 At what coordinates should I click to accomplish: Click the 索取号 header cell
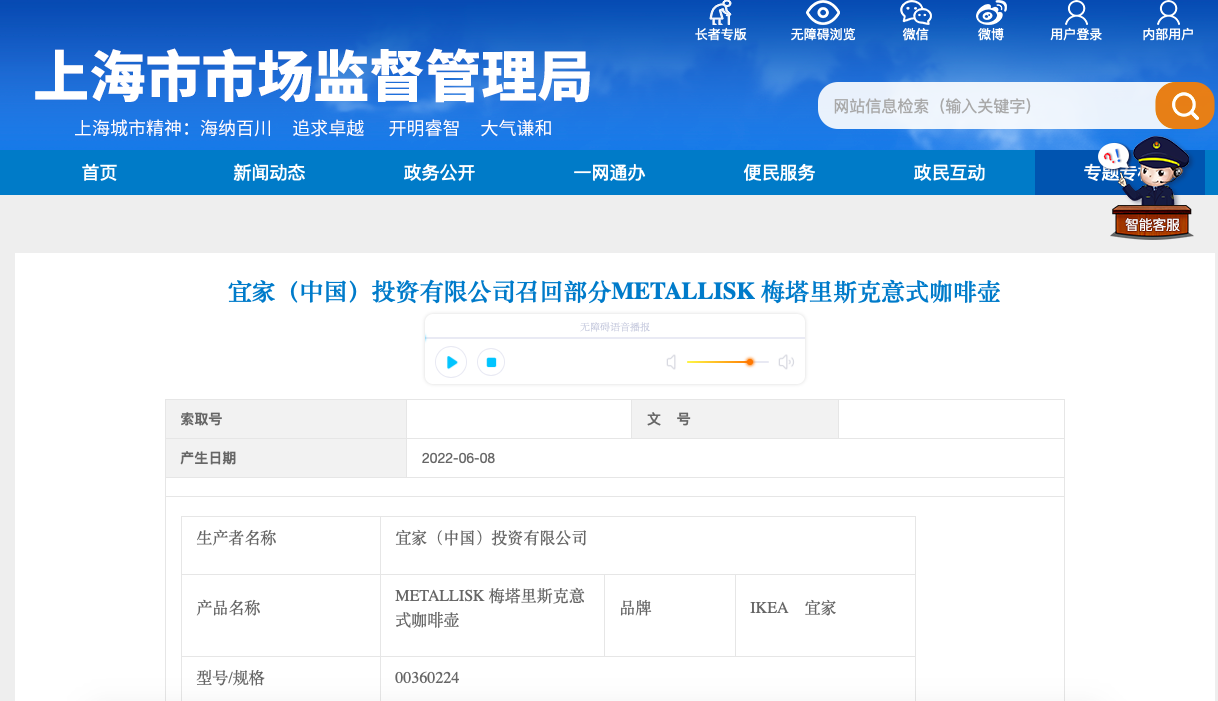pos(286,419)
